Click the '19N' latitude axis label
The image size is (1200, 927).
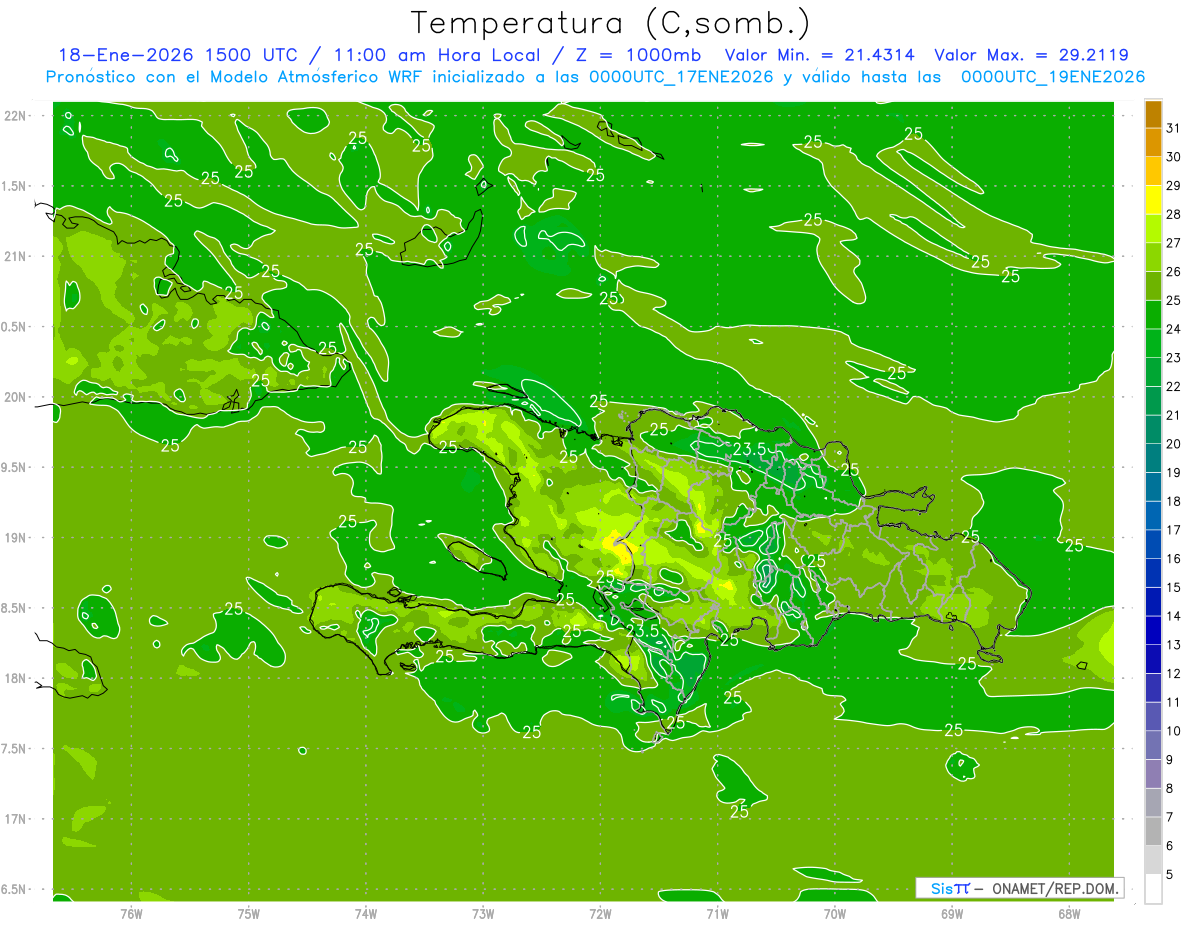coord(15,538)
